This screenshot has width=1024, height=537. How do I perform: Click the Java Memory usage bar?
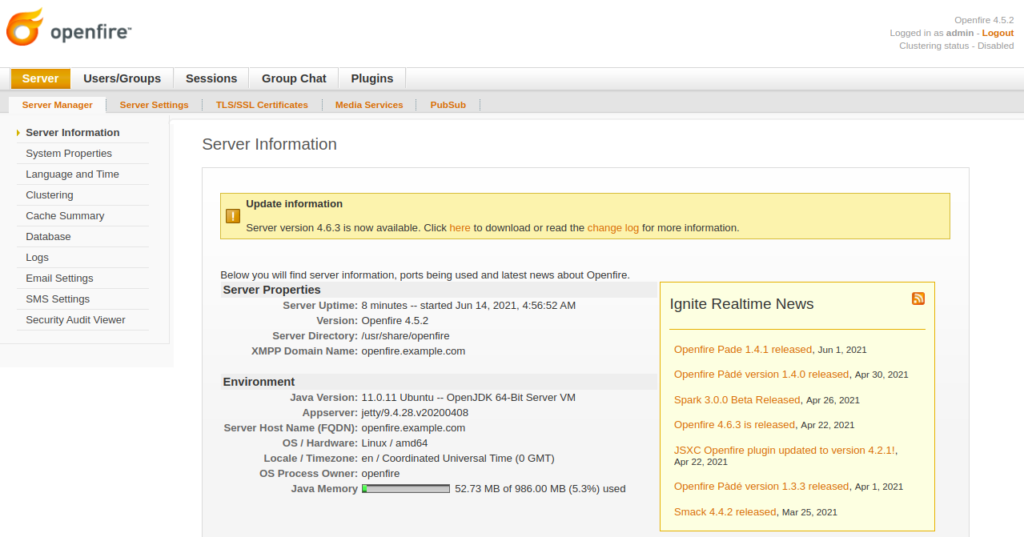coord(406,489)
